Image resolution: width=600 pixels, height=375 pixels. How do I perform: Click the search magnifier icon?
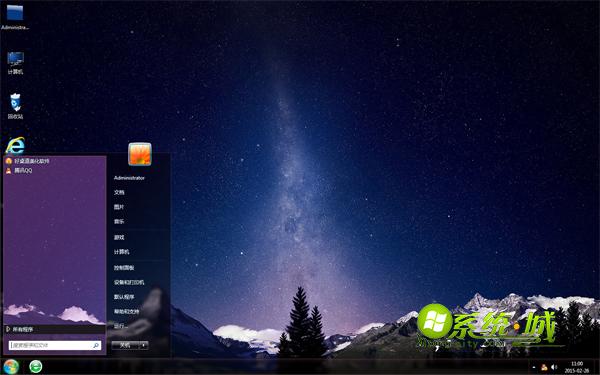pos(96,345)
